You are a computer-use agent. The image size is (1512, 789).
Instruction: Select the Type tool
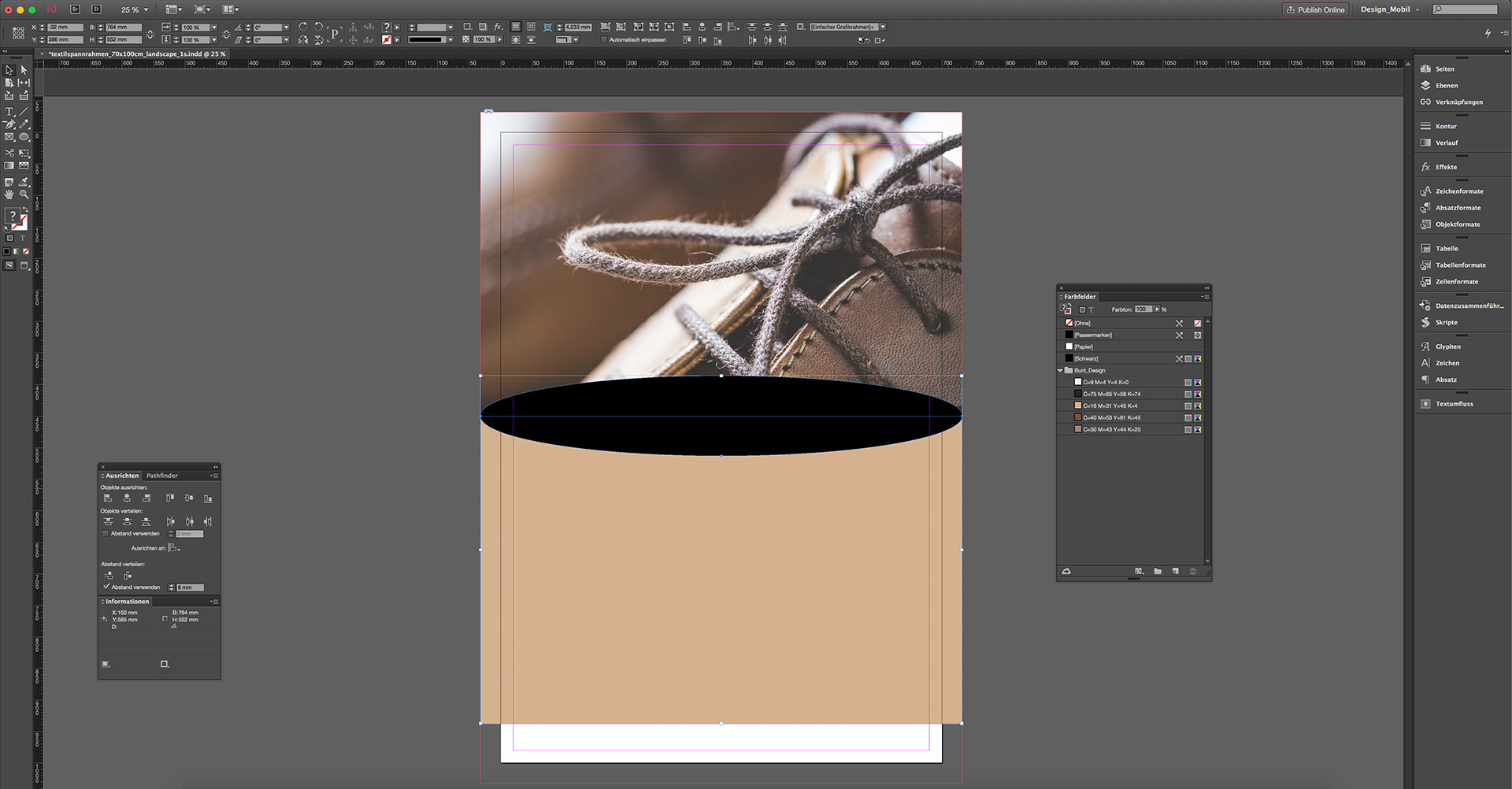point(9,110)
